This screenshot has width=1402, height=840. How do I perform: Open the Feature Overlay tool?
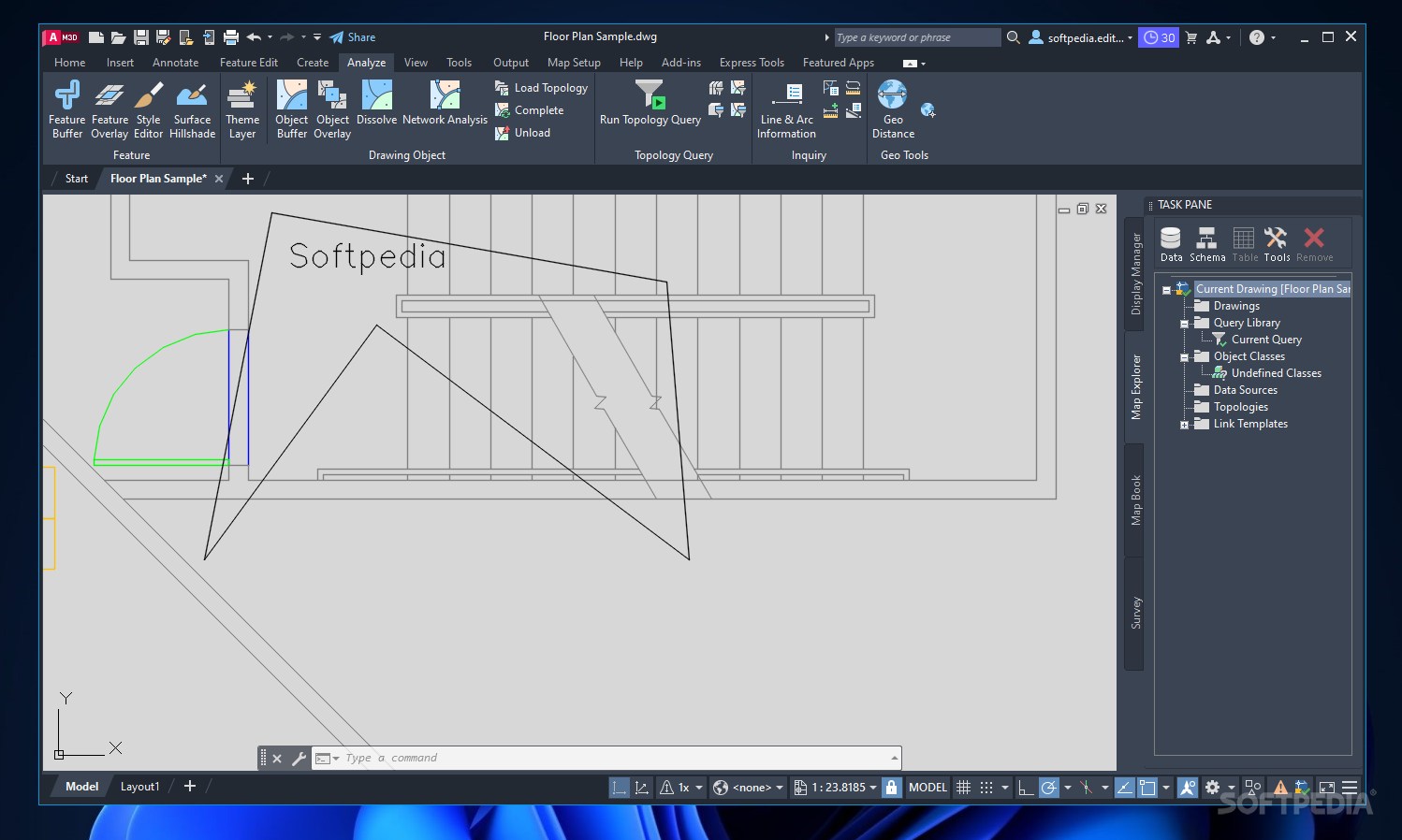(x=110, y=109)
